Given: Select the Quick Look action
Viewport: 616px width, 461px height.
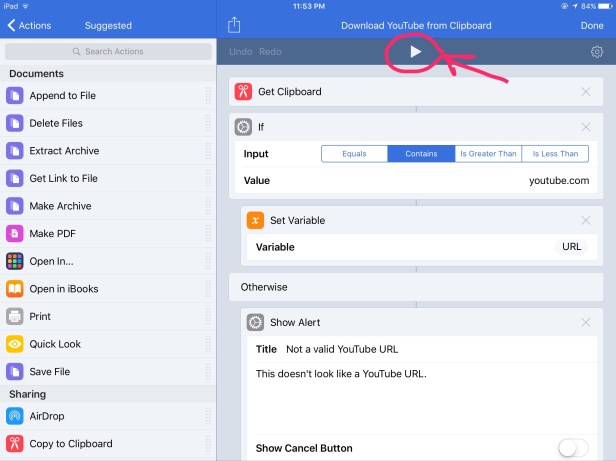Looking at the screenshot, I should (x=56, y=344).
